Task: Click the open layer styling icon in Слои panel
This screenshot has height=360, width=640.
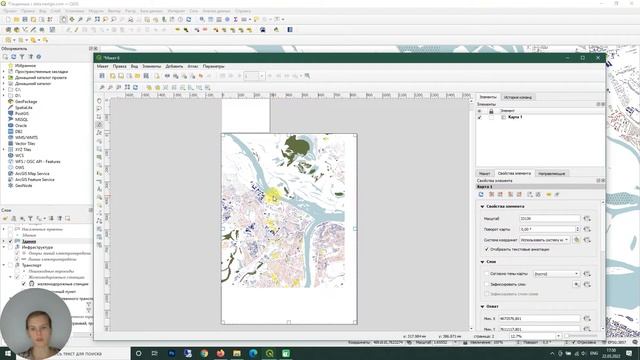Action: coord(5,219)
